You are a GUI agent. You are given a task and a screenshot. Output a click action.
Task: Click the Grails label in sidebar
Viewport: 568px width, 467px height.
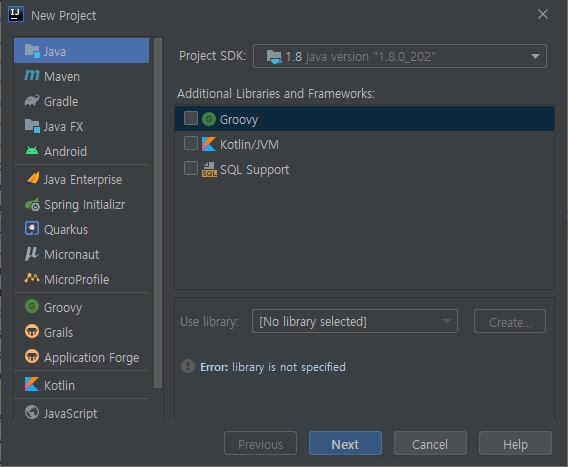point(58,333)
